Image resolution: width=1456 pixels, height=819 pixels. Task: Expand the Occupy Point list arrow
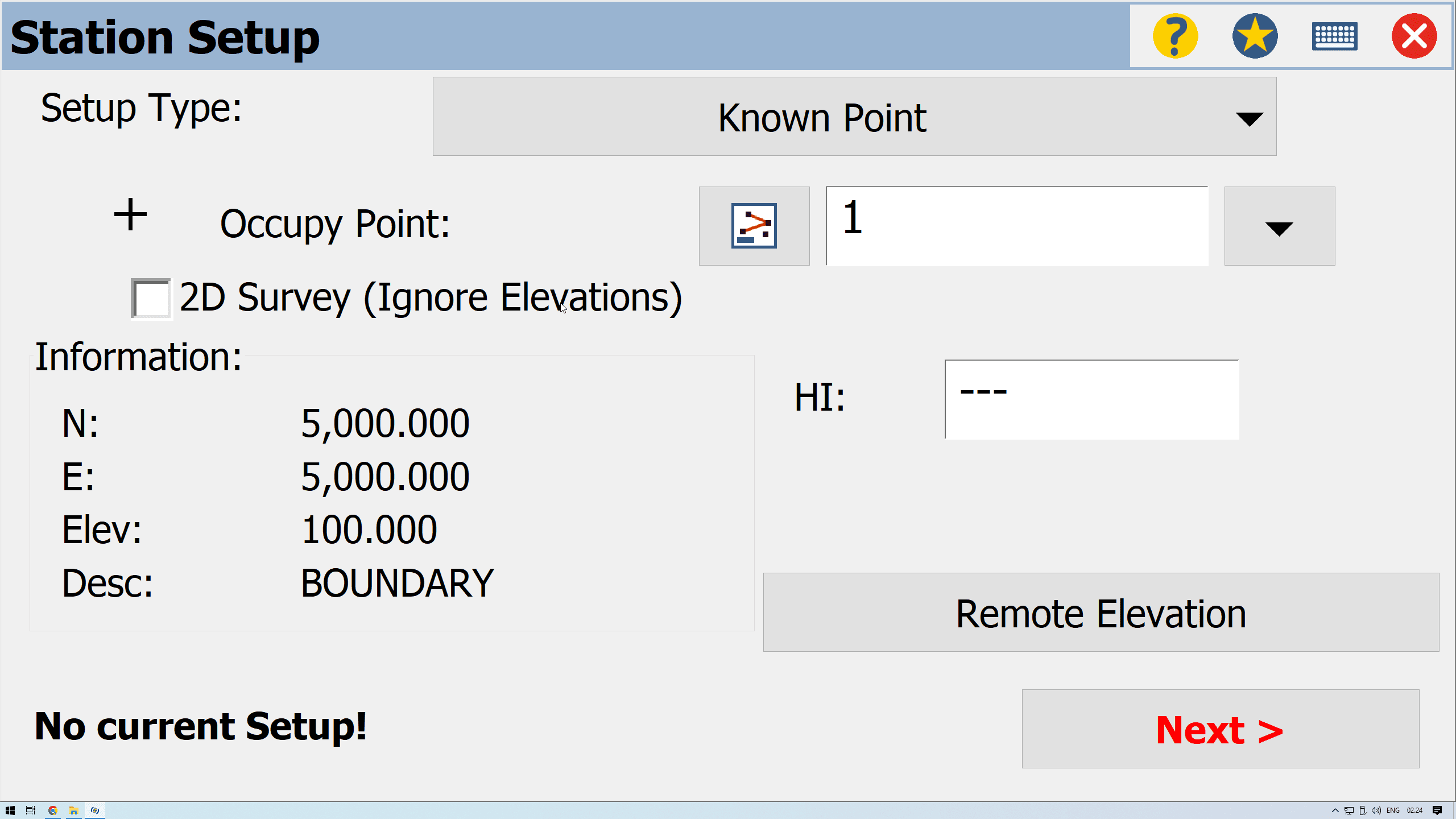click(x=1279, y=226)
